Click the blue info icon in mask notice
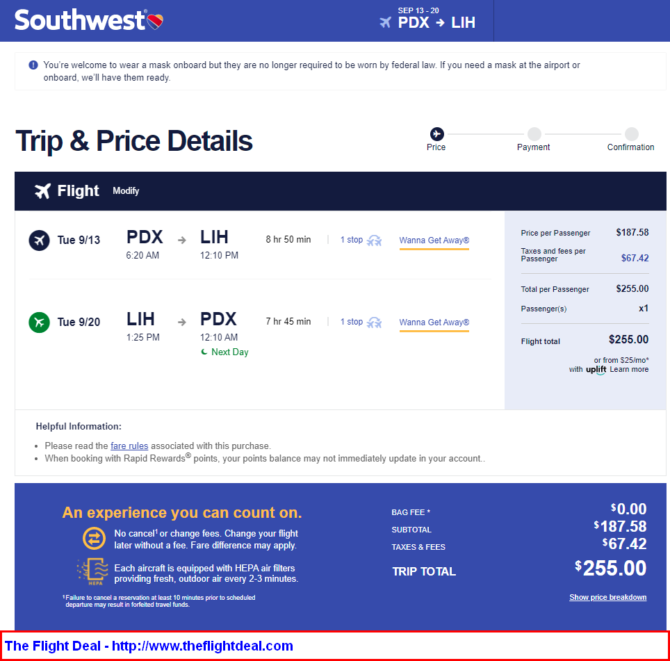Image resolution: width=670 pixels, height=661 pixels. tap(33, 65)
